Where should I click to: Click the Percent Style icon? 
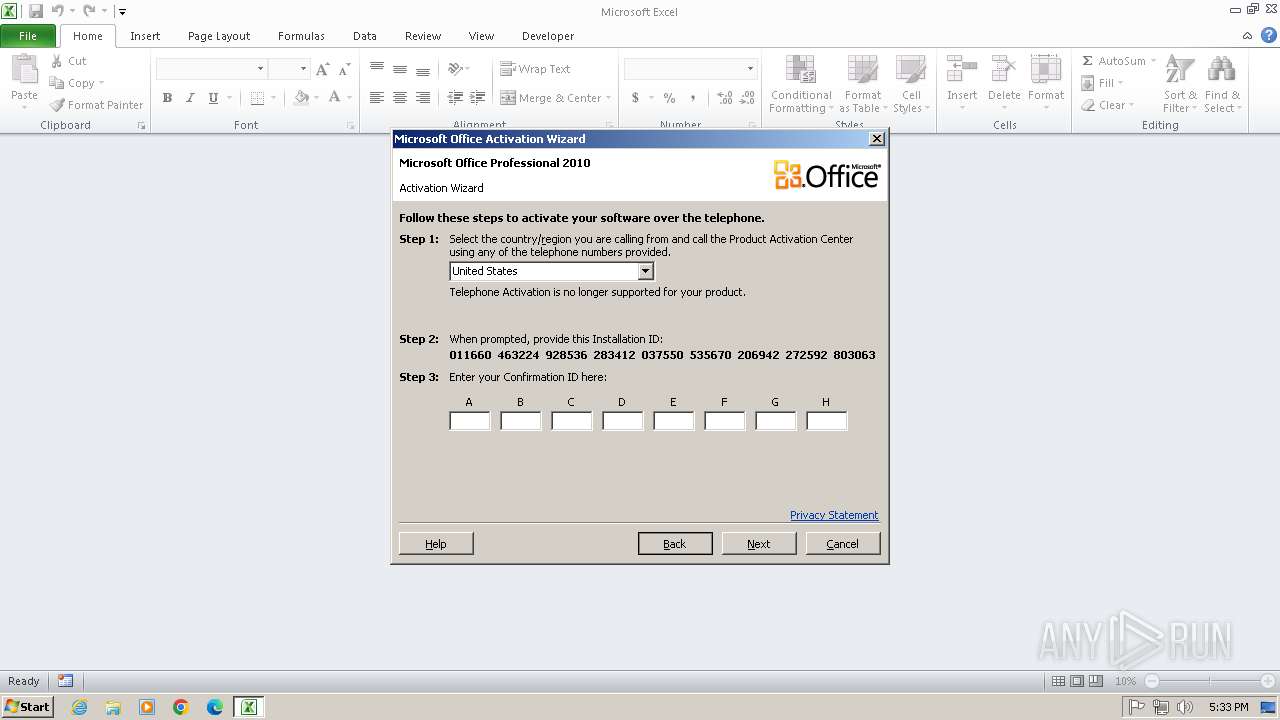tap(669, 98)
